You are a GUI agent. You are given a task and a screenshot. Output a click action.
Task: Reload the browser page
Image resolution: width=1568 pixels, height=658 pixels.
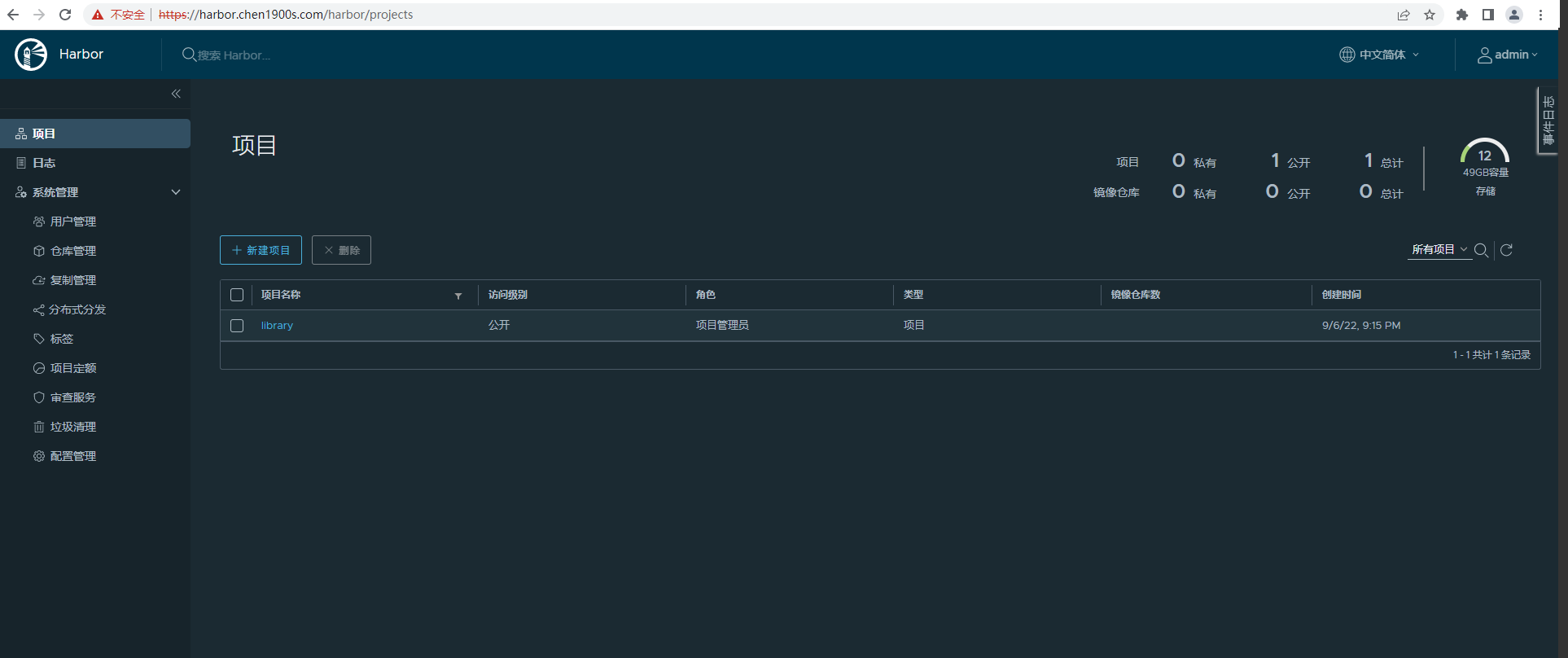[x=65, y=15]
